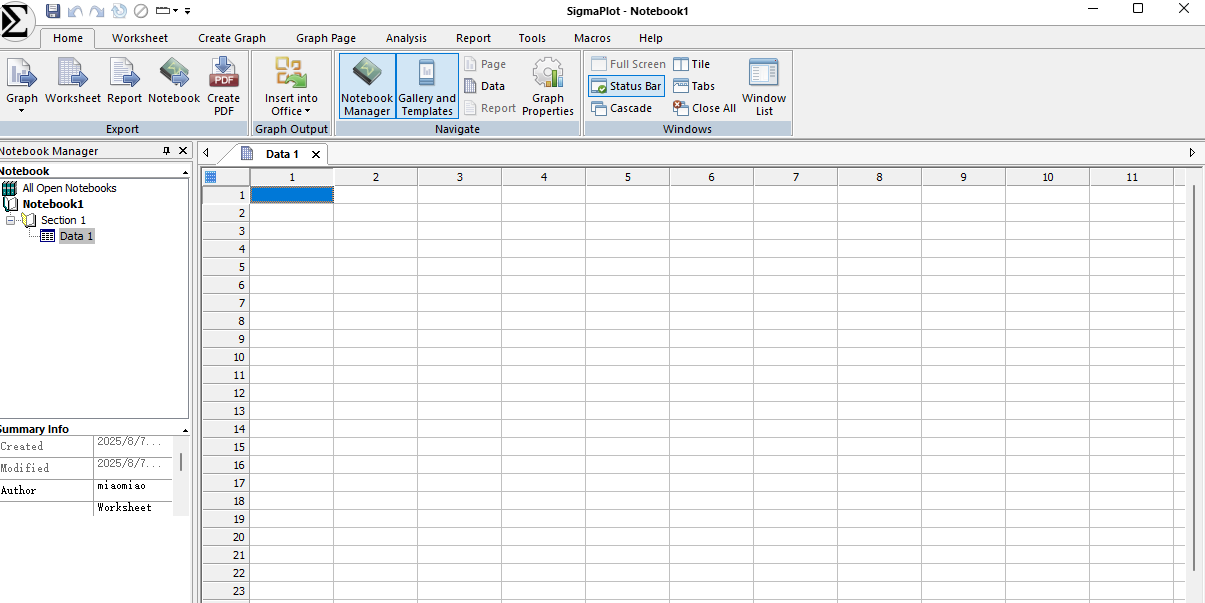Collapse the Summary Info panel arrow
The height and width of the screenshot is (603, 1205).
click(x=185, y=430)
